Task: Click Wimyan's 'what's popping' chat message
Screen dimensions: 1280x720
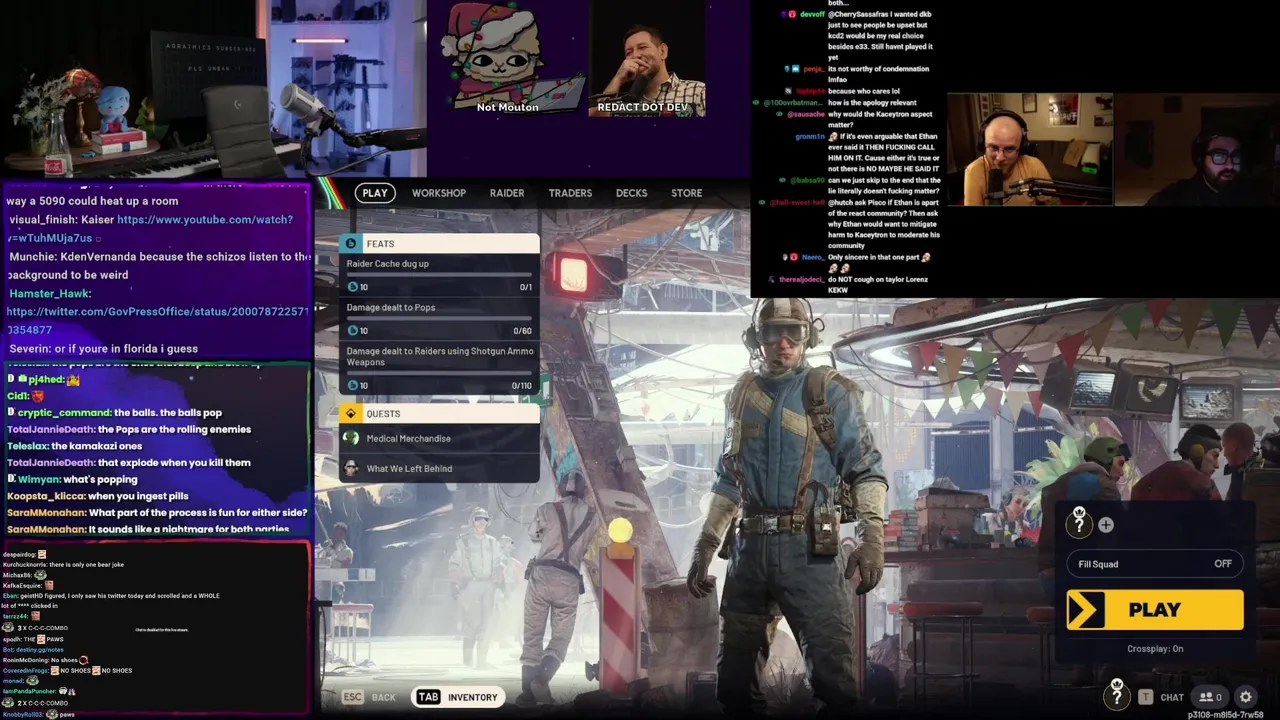Action: [71, 480]
